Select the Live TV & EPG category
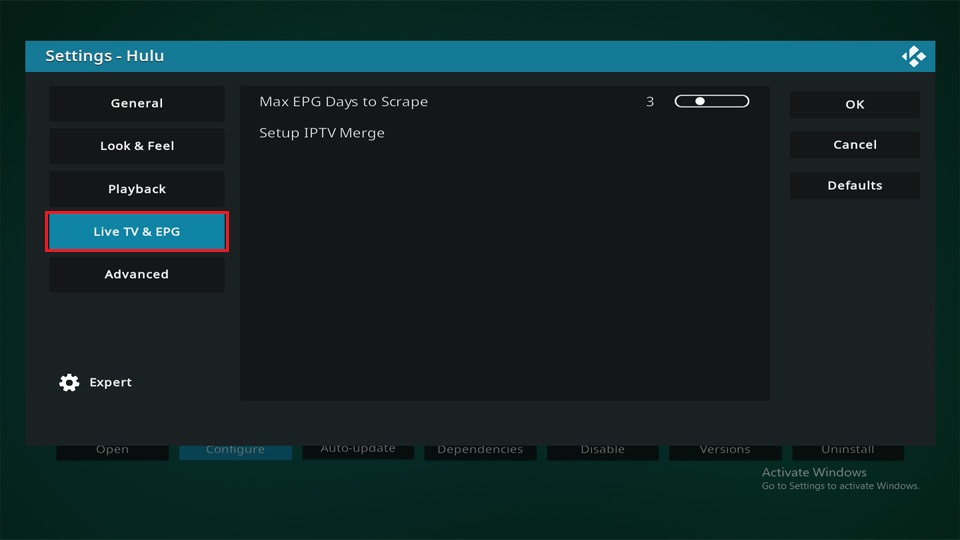The image size is (960, 540). 137,231
